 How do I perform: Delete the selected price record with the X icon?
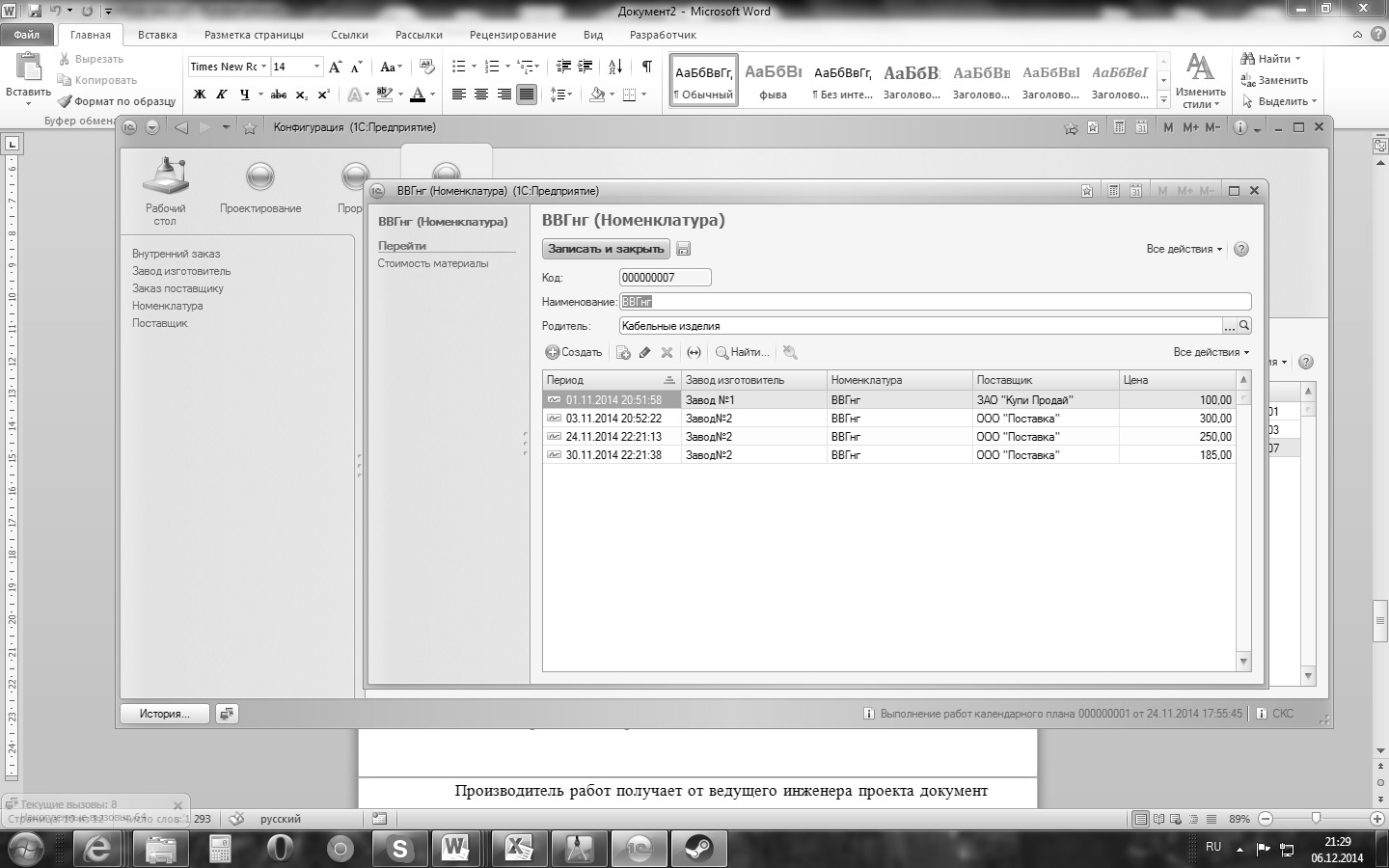click(667, 353)
